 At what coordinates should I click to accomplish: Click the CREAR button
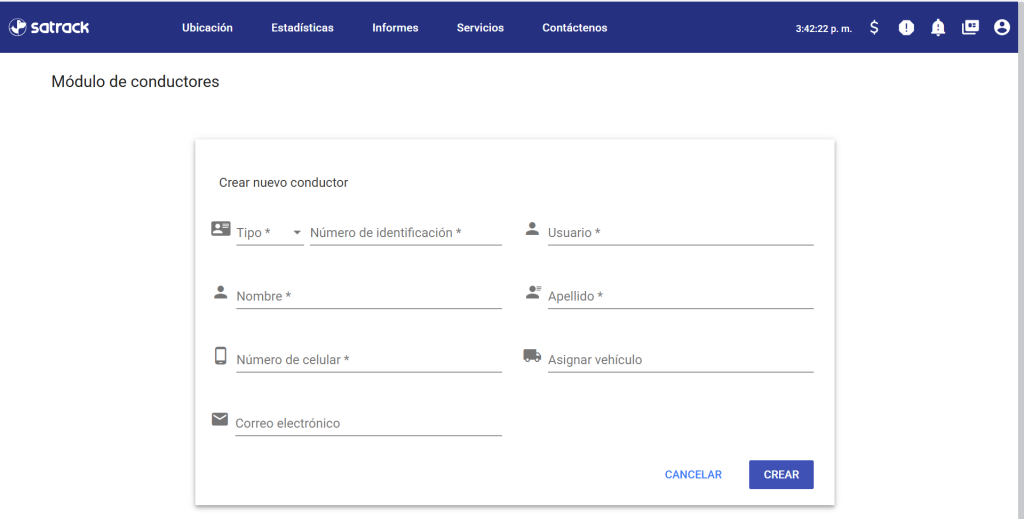coord(781,475)
